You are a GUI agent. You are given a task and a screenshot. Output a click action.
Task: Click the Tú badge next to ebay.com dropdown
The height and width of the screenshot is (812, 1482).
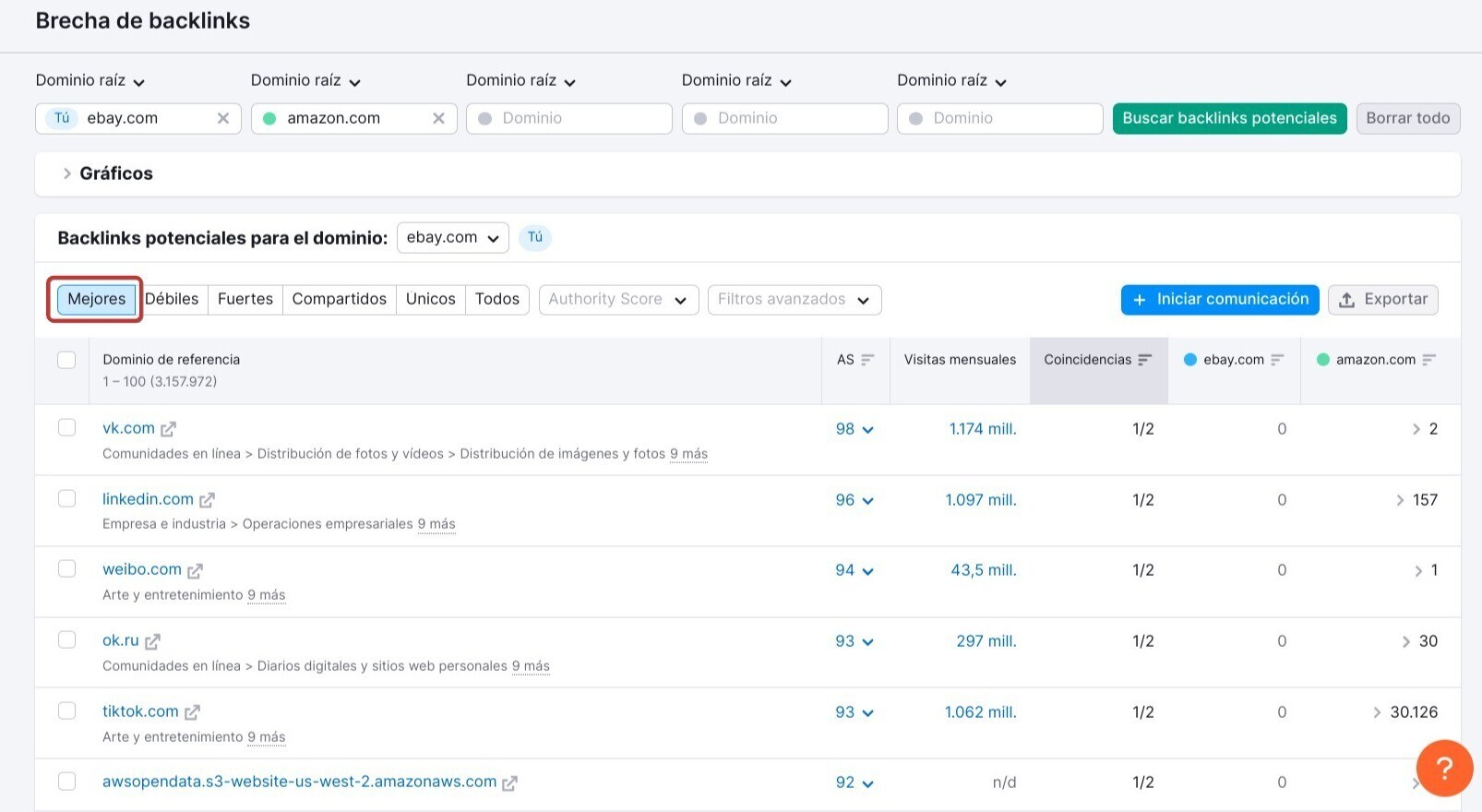[x=535, y=237]
